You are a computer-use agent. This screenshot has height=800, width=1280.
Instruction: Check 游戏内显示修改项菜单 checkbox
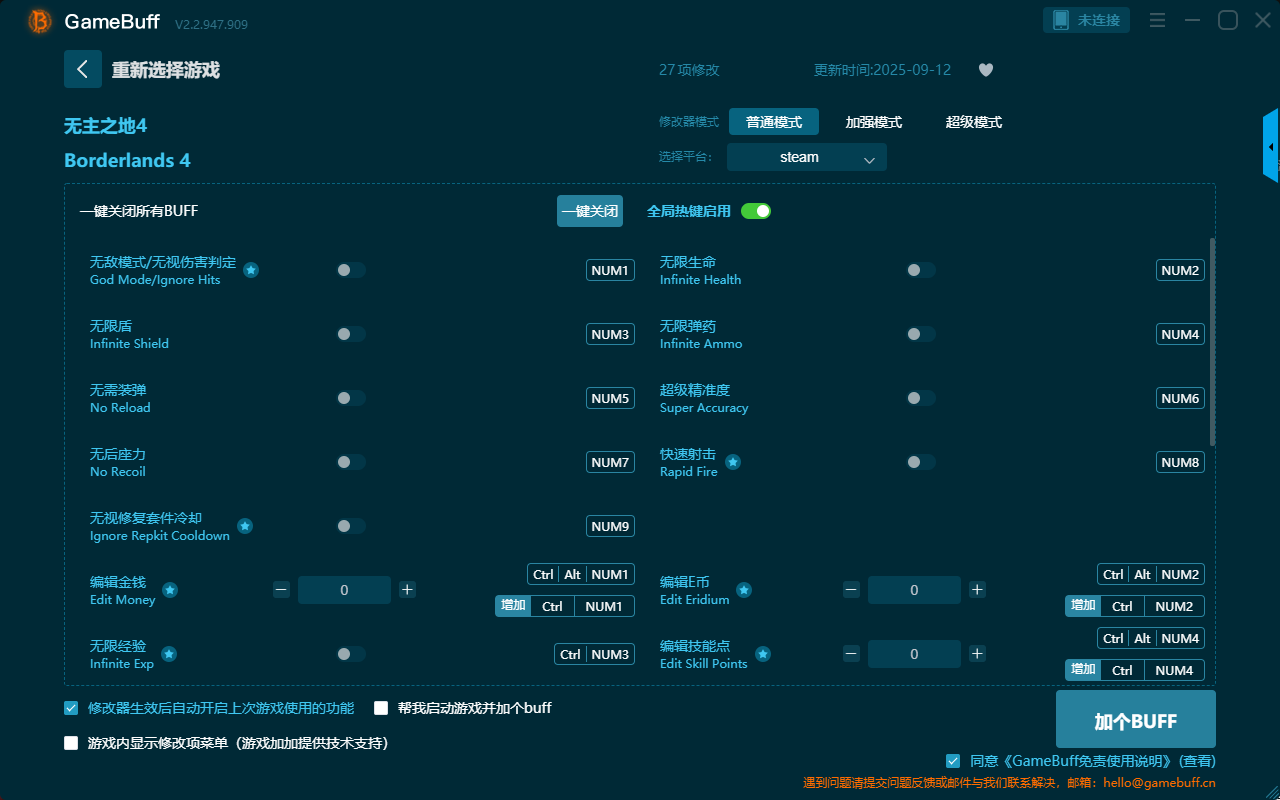pos(71,743)
